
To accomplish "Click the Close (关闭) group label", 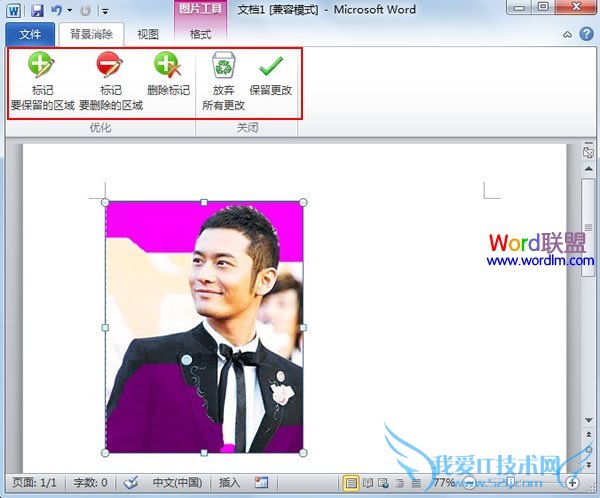I will pyautogui.click(x=247, y=127).
